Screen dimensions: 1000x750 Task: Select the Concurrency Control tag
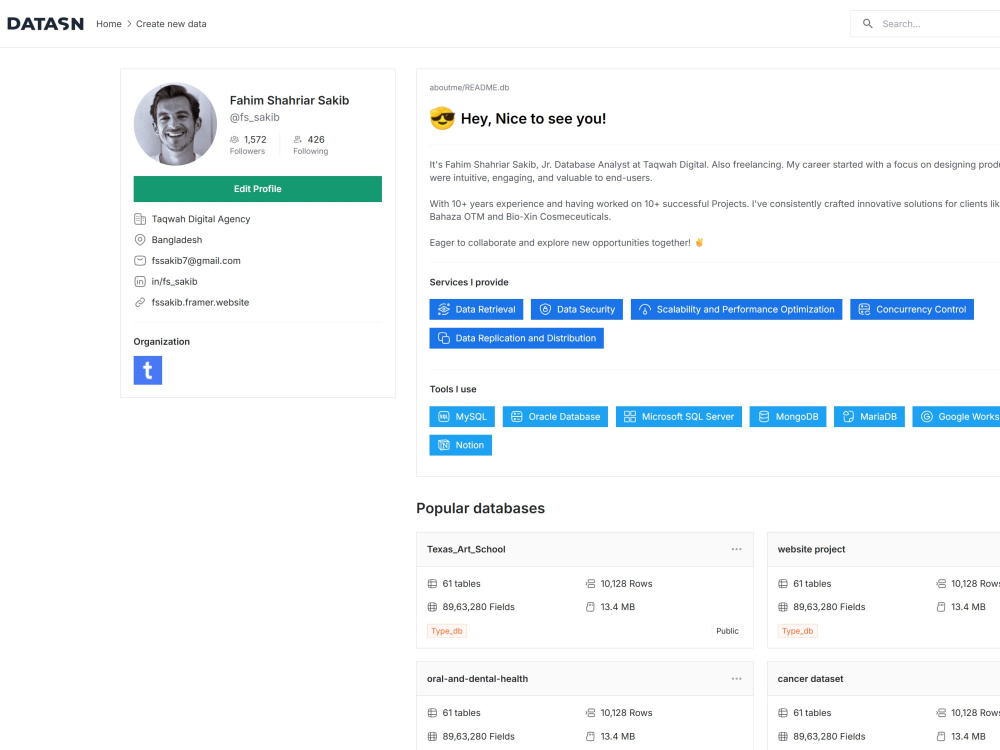[x=912, y=309]
